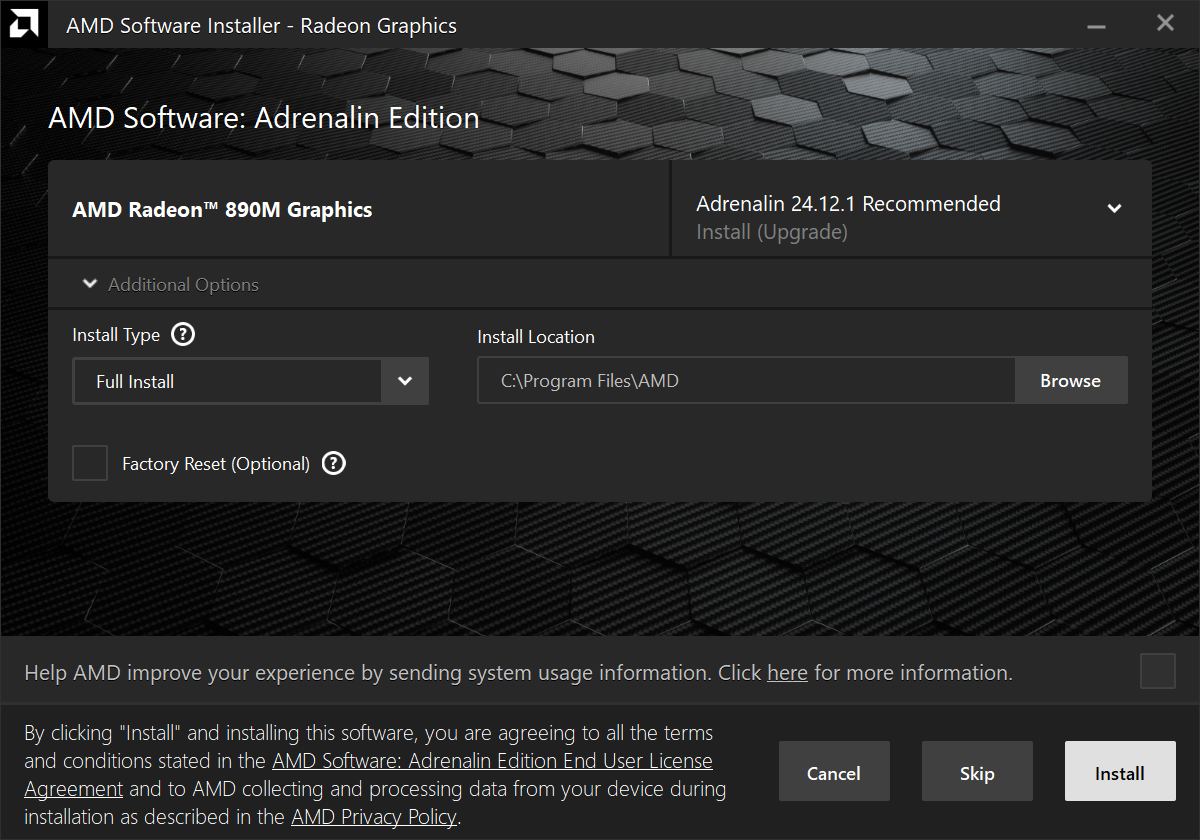The height and width of the screenshot is (840, 1200).
Task: Open the Install Type help question mark
Action: (x=182, y=334)
